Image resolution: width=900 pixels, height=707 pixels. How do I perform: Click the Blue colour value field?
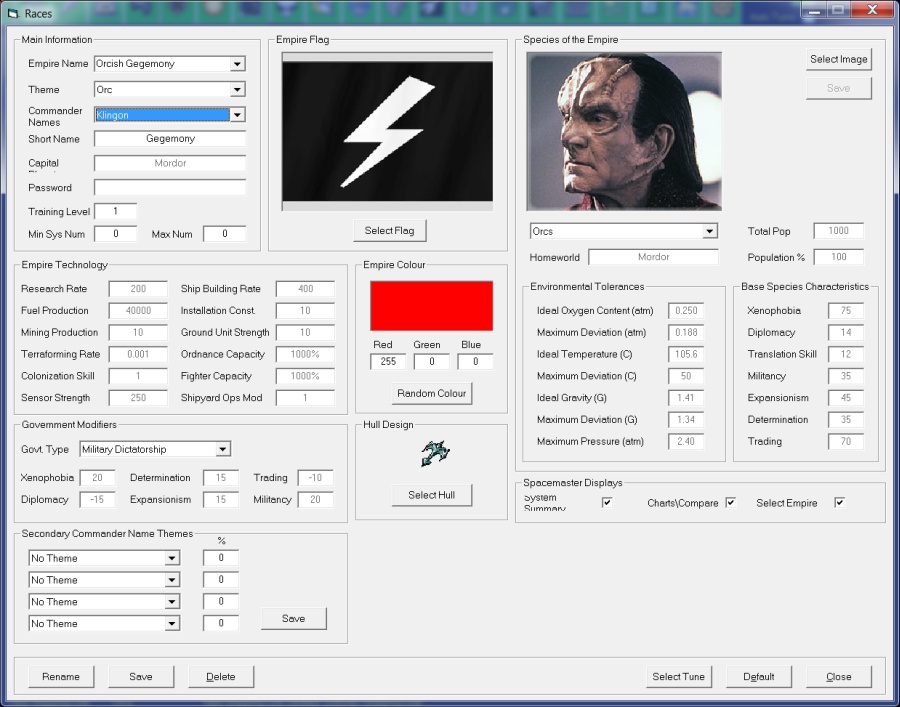[x=475, y=362]
